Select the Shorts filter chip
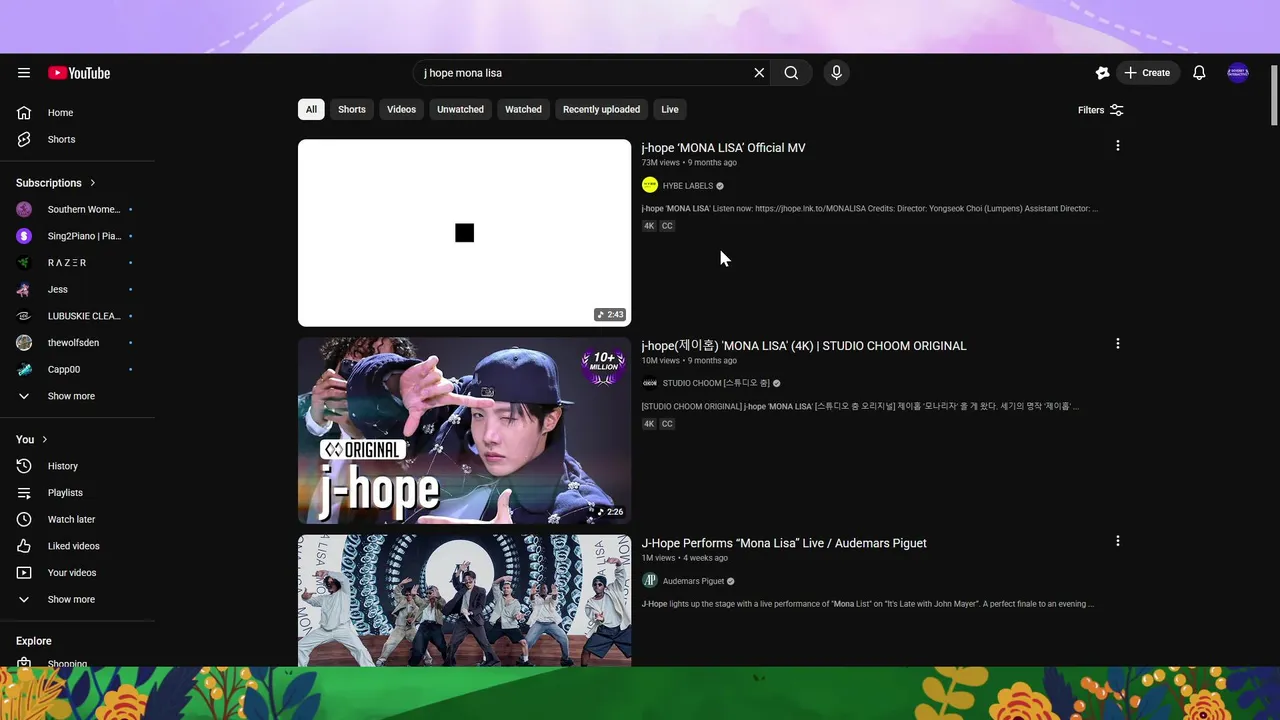Image resolution: width=1280 pixels, height=720 pixels. point(352,110)
